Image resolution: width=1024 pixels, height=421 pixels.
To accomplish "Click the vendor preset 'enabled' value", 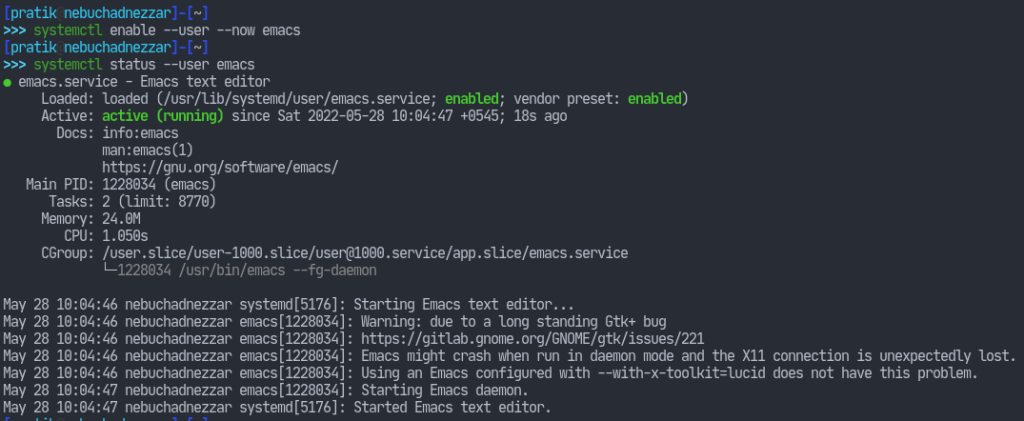I will point(654,99).
